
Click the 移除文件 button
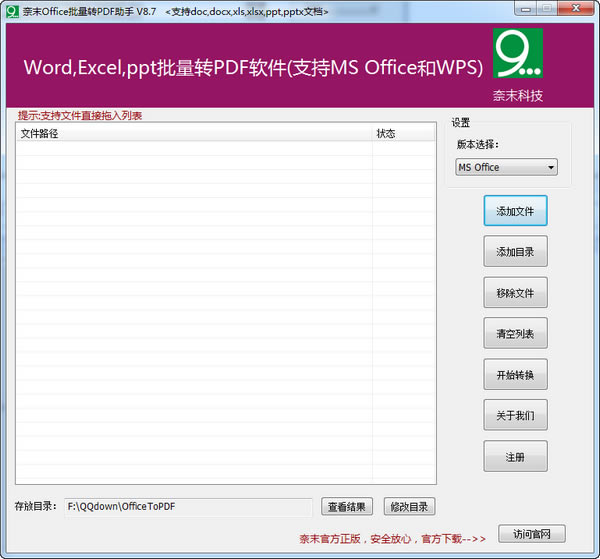click(x=515, y=293)
